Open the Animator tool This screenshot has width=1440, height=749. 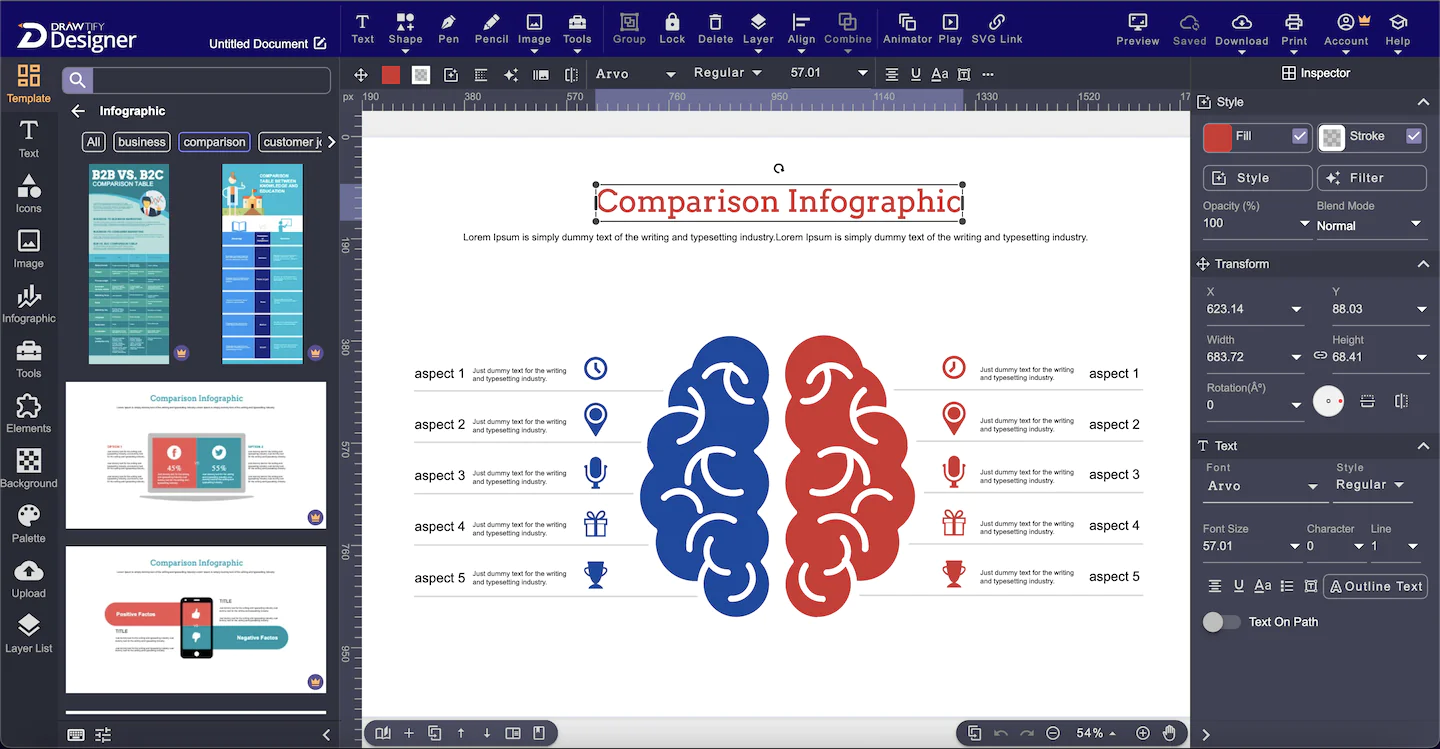[907, 28]
